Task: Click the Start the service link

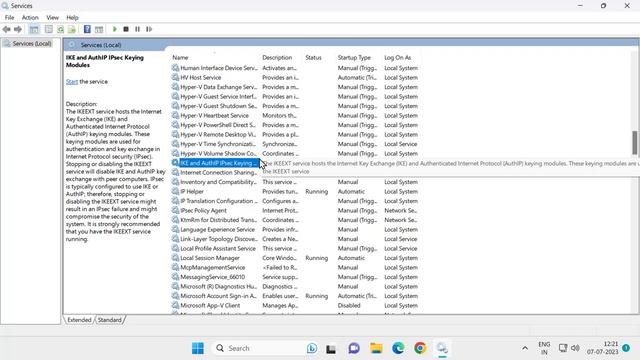Action: click(x=72, y=82)
